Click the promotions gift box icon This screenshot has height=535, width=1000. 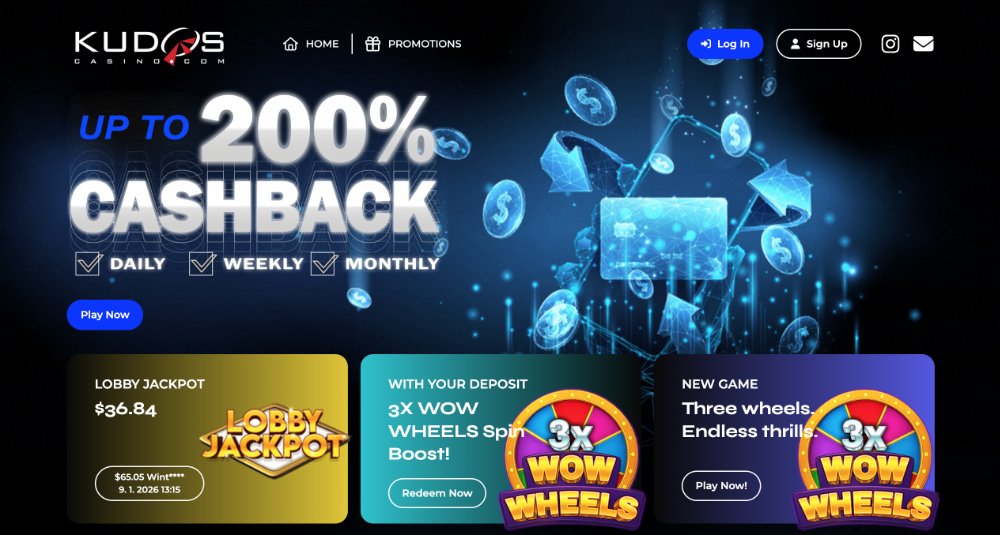coord(372,44)
